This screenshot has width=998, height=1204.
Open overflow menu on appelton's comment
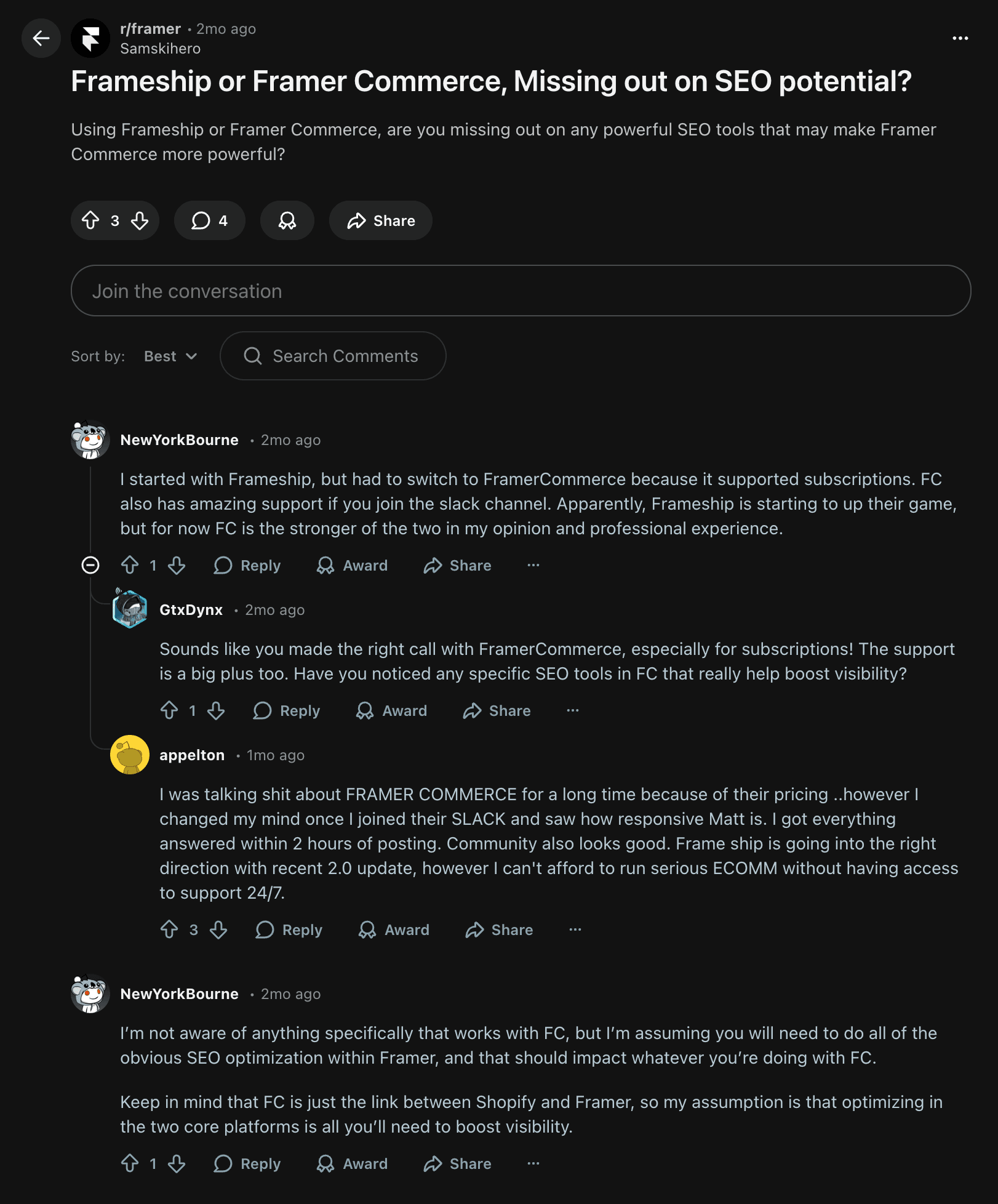(x=575, y=929)
